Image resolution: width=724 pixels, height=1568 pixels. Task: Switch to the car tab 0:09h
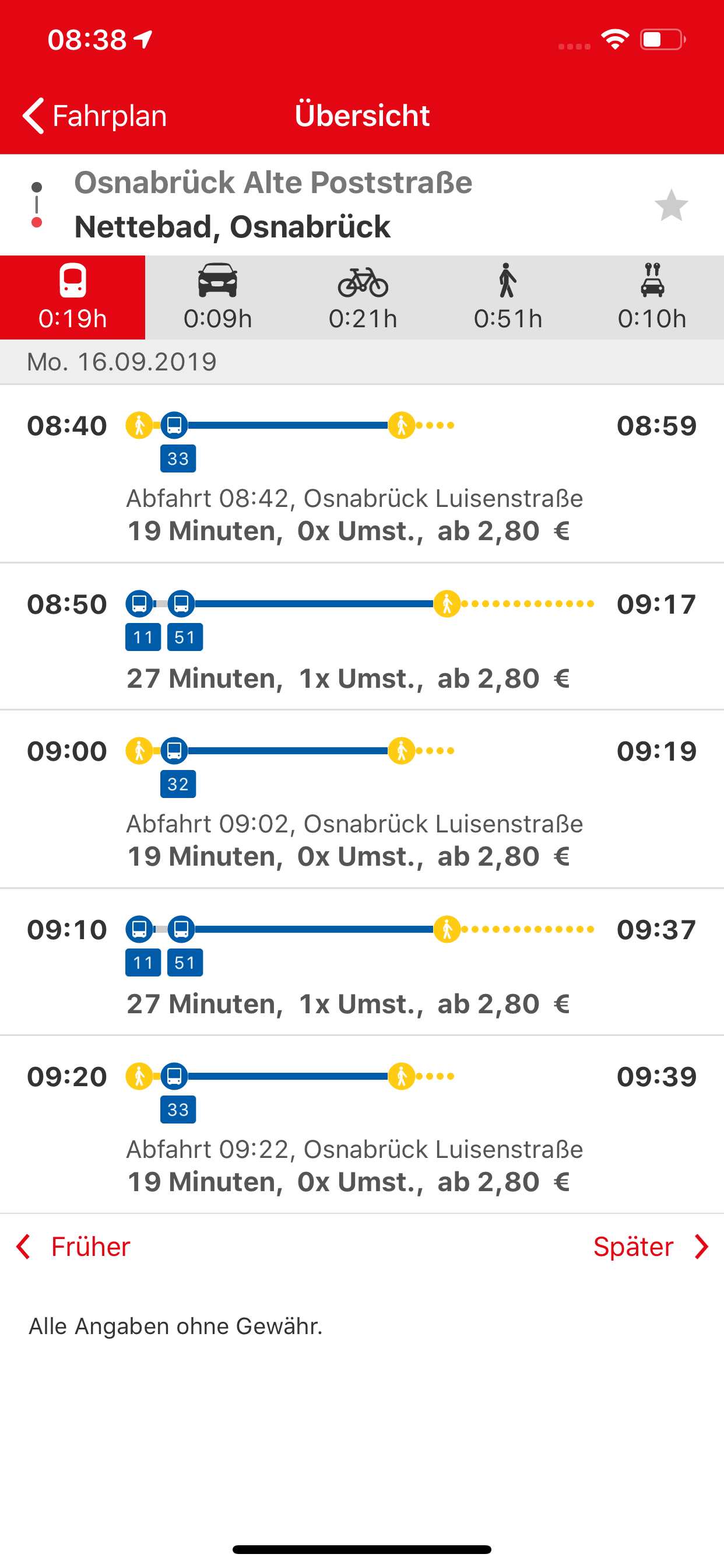coord(217,297)
